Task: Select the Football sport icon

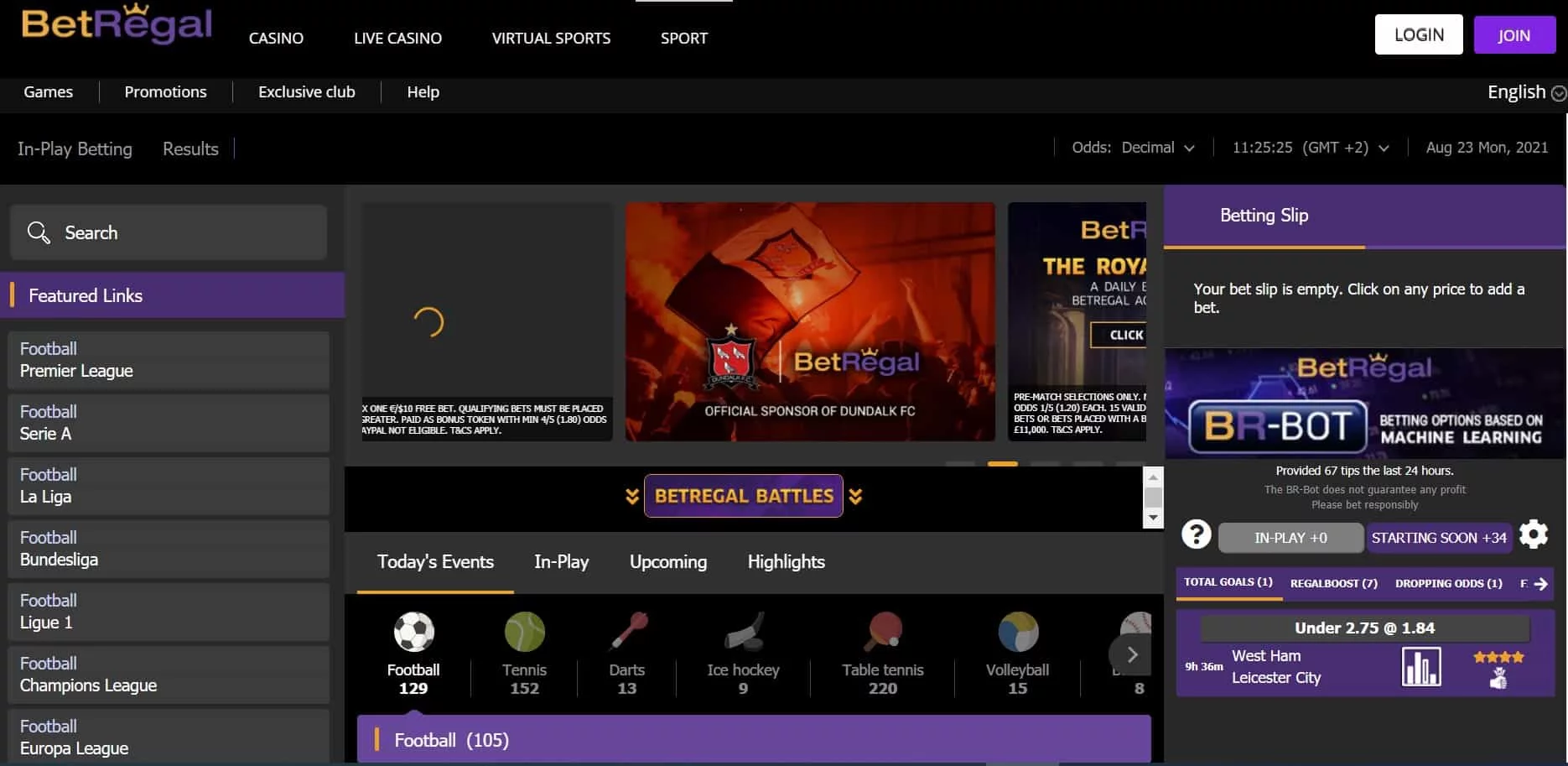Action: pyautogui.click(x=413, y=632)
